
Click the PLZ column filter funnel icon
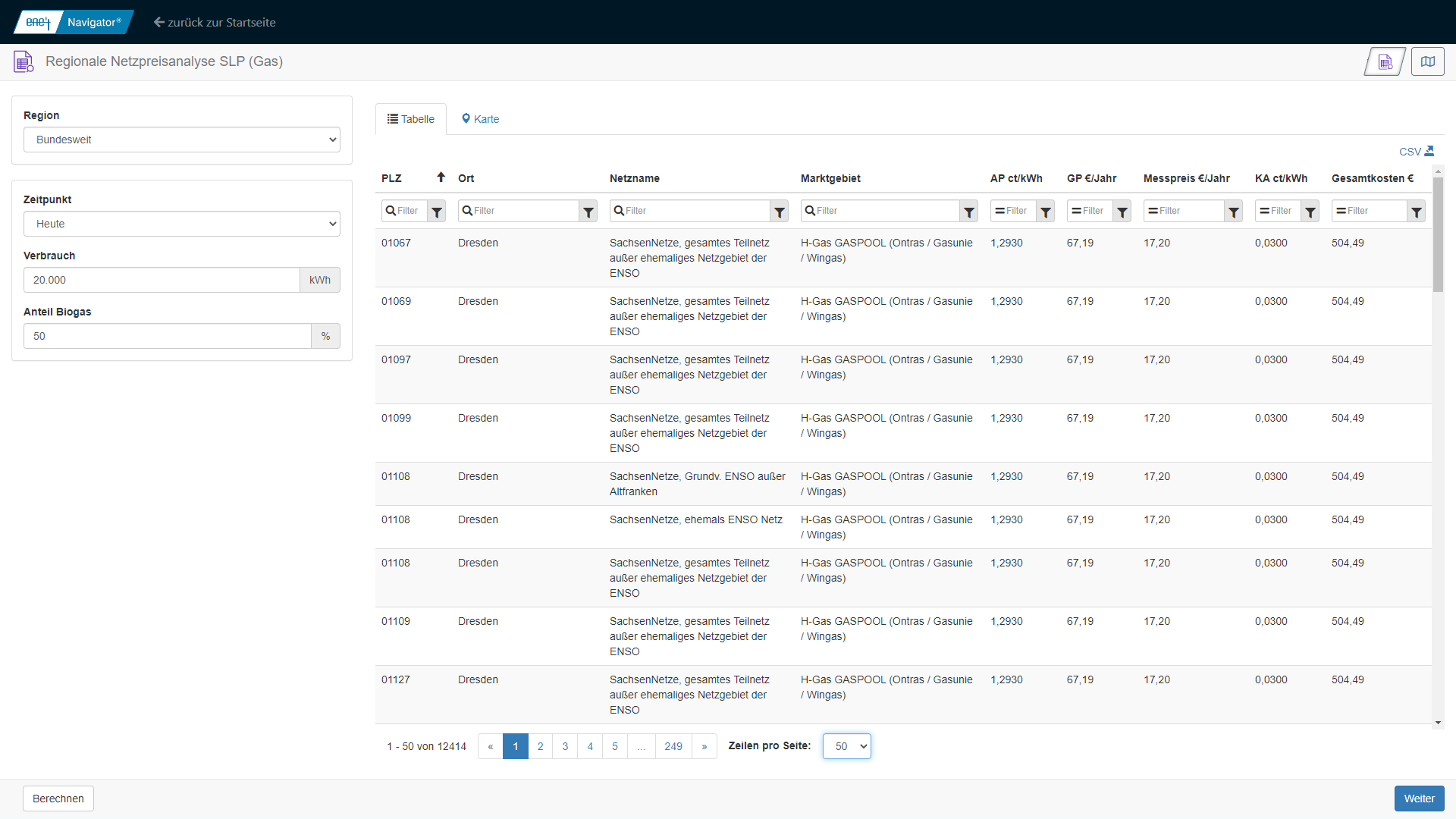(x=437, y=212)
